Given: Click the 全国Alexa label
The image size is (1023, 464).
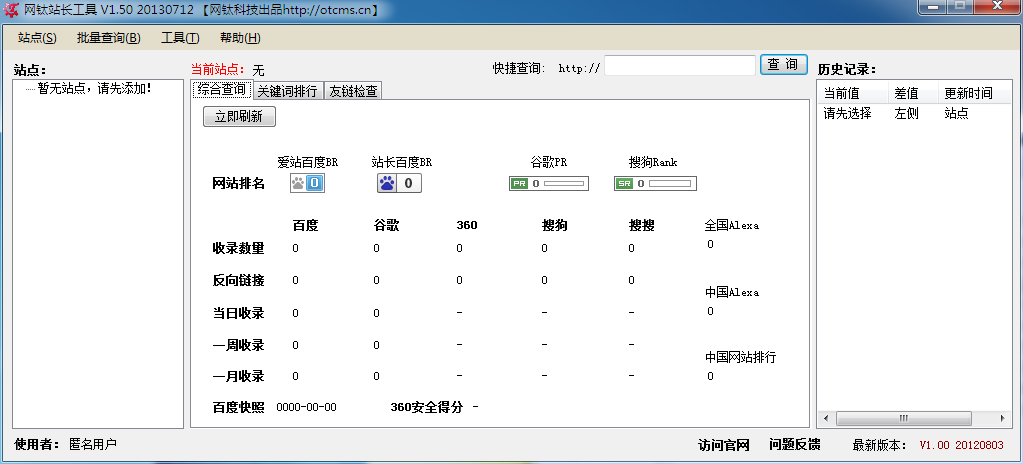Looking at the screenshot, I should (731, 226).
